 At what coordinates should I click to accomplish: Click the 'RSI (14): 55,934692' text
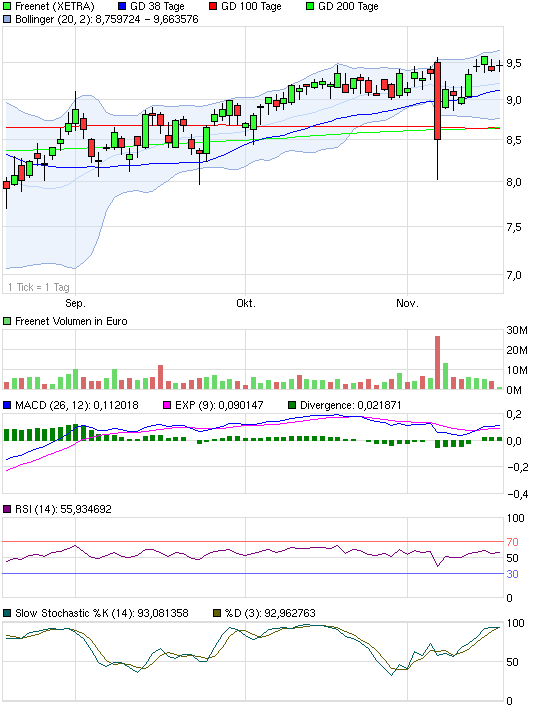pos(63,509)
